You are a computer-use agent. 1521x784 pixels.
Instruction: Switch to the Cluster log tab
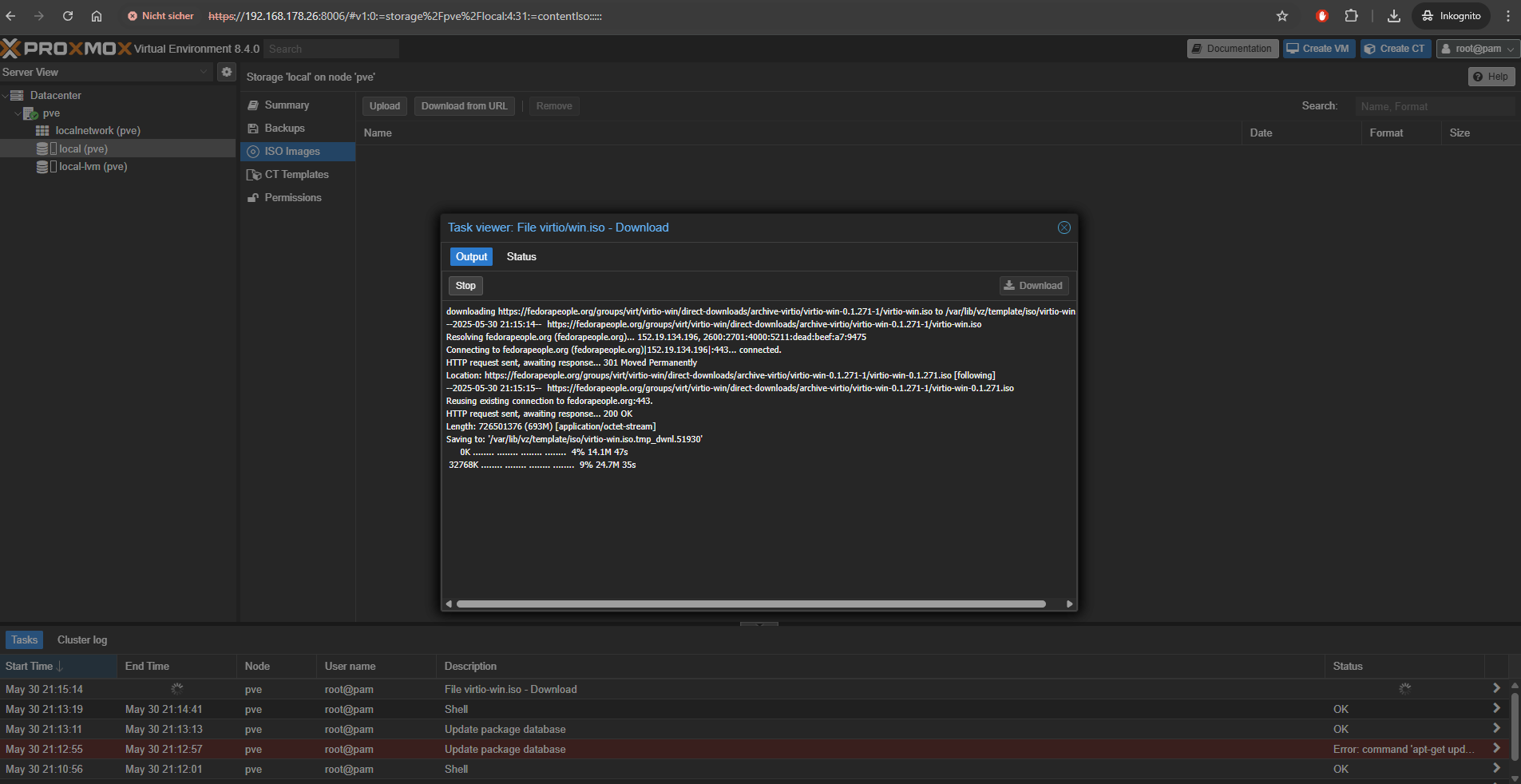coord(82,639)
